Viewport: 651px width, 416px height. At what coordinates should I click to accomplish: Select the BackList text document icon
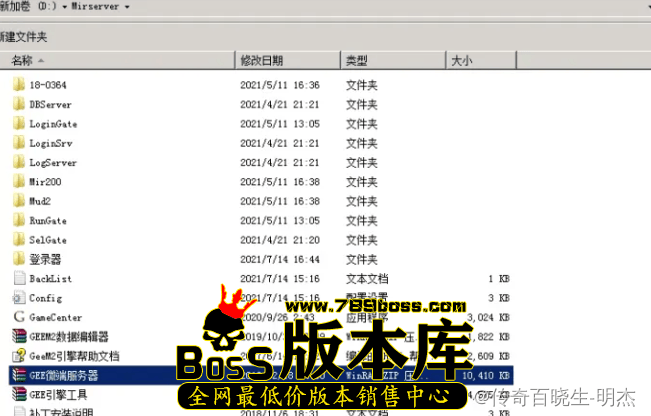coord(18,278)
